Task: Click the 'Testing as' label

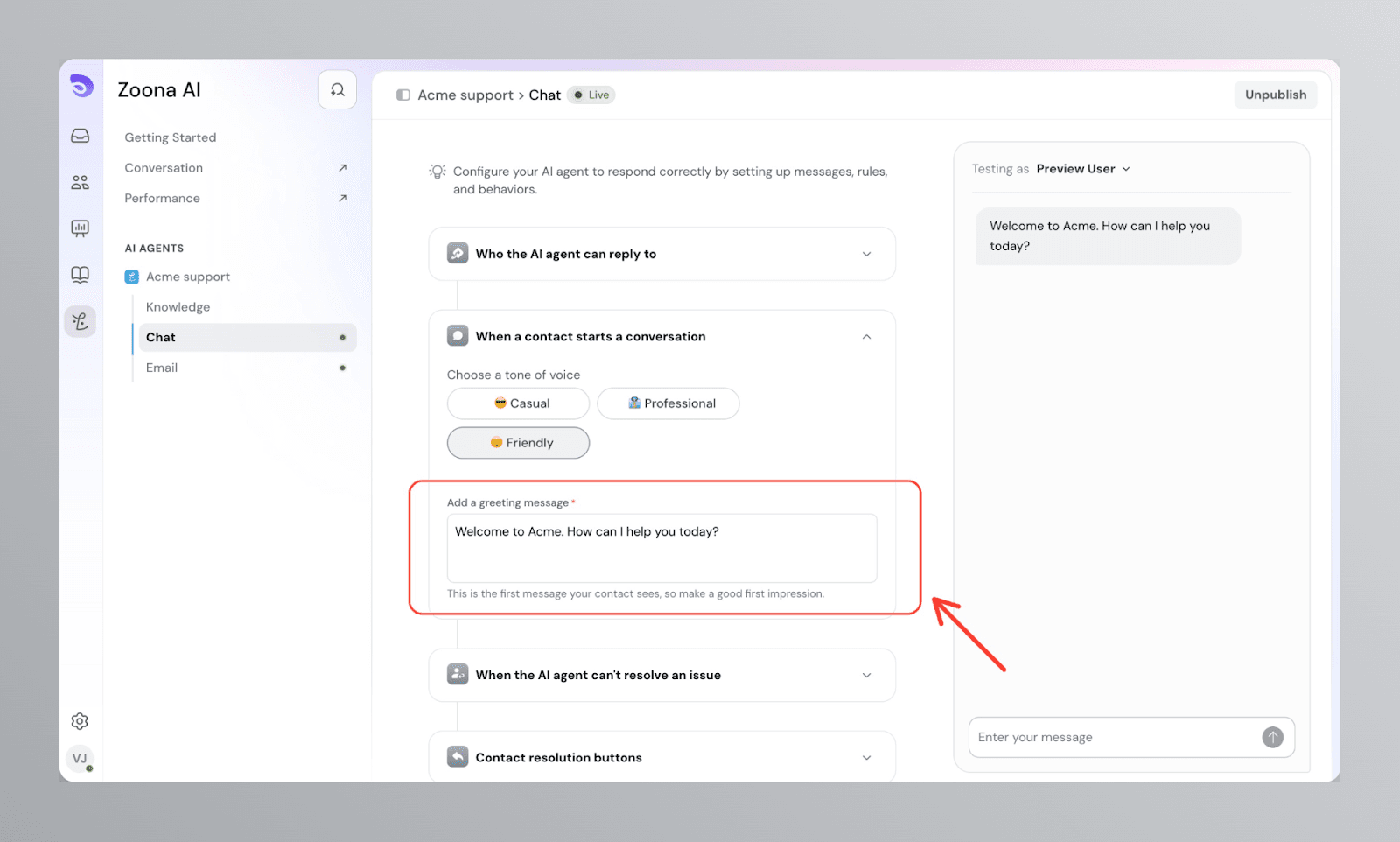Action: [x=1000, y=169]
